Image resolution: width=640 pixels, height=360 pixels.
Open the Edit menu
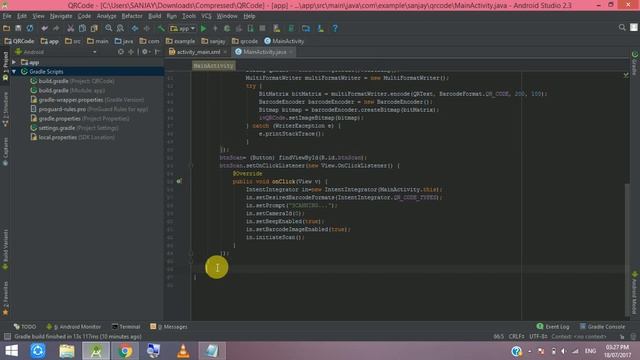[22, 16]
